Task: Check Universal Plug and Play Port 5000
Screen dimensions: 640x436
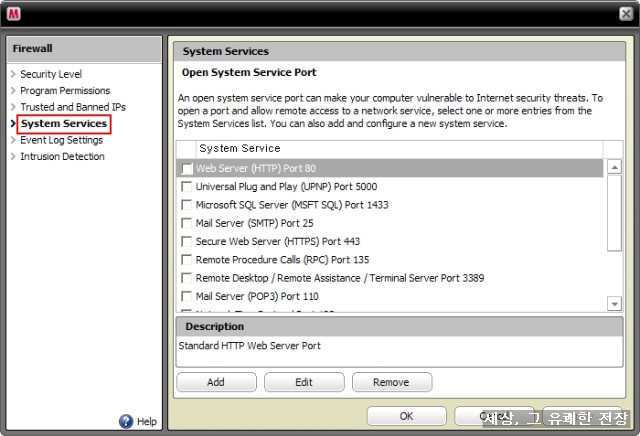Action: pyautogui.click(x=187, y=187)
